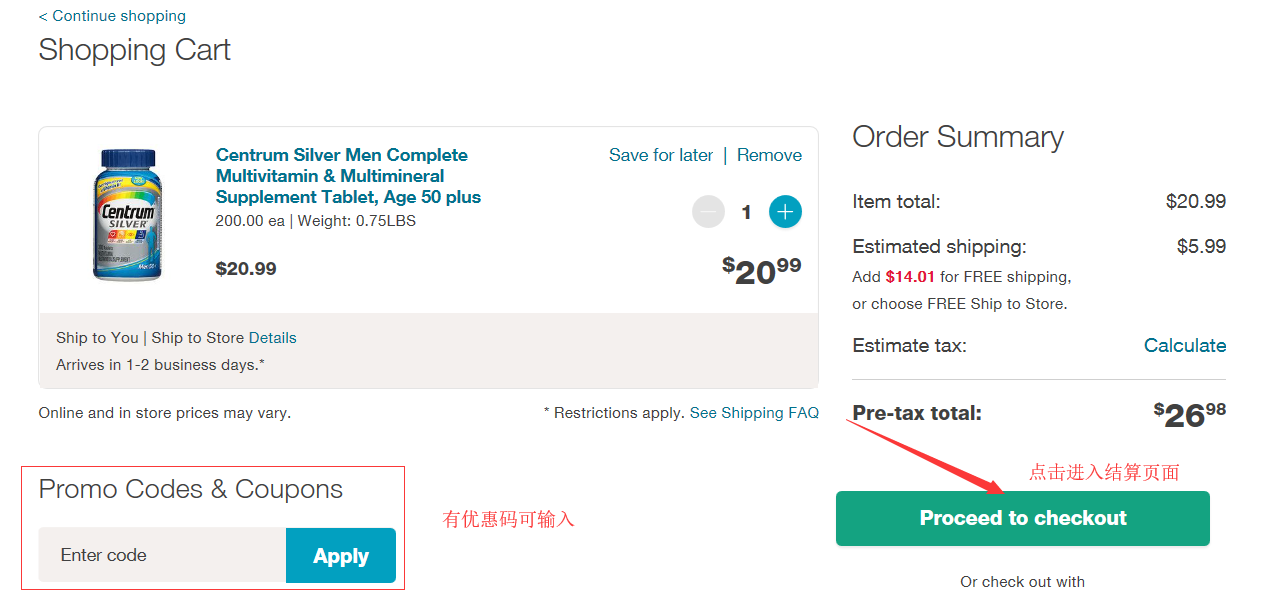Apply the promo code
This screenshot has height=597, width=1288.
(x=341, y=555)
